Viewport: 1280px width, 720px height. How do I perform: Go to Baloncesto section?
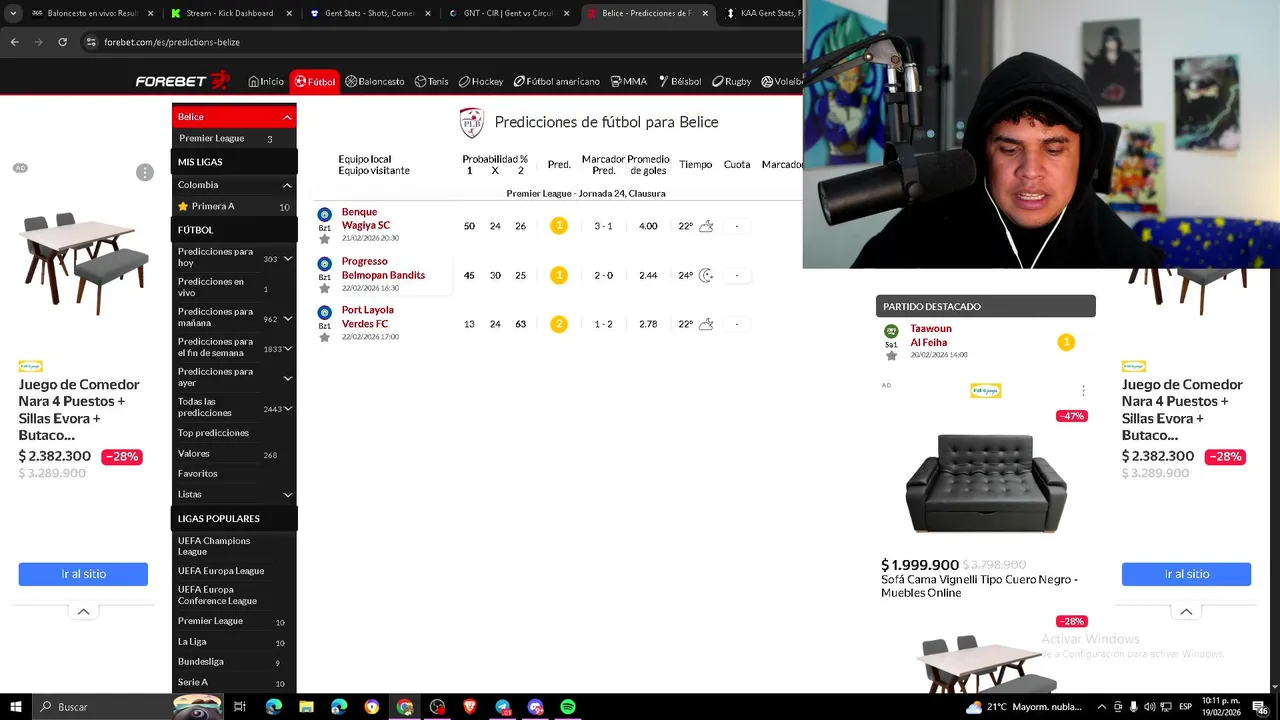tap(375, 81)
